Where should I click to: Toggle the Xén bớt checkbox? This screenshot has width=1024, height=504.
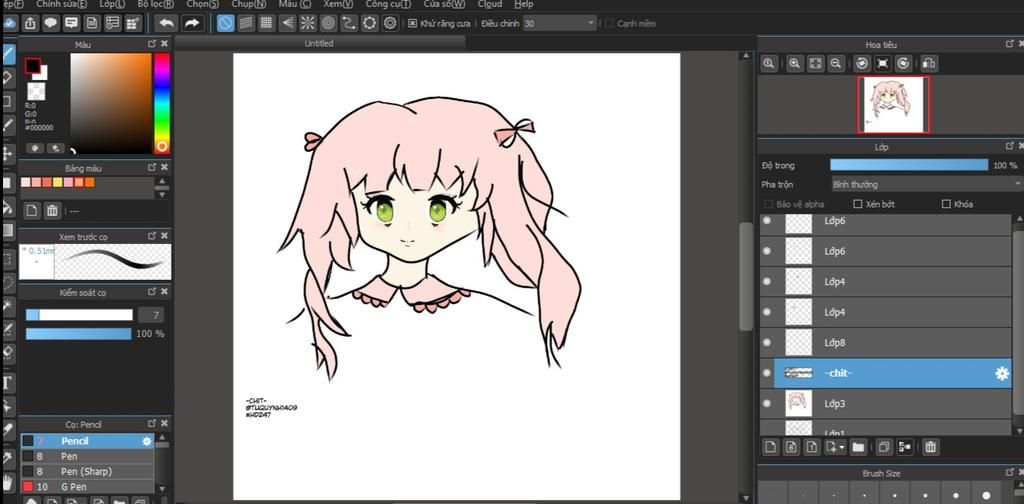[x=858, y=204]
